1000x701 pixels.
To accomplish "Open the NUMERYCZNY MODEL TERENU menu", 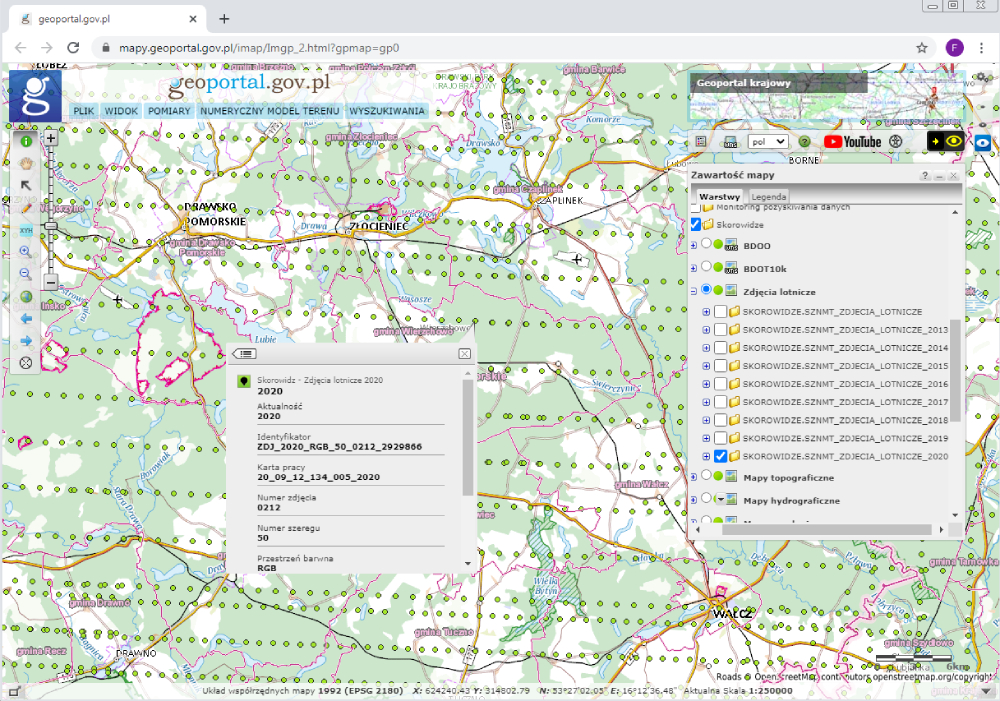I will 270,111.
